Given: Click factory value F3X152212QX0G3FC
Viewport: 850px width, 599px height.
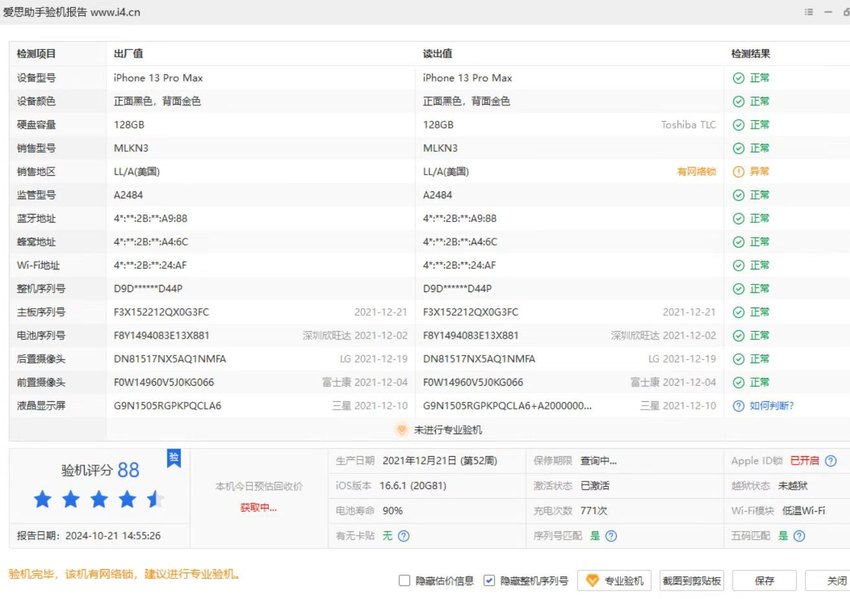Looking at the screenshot, I should point(162,312).
